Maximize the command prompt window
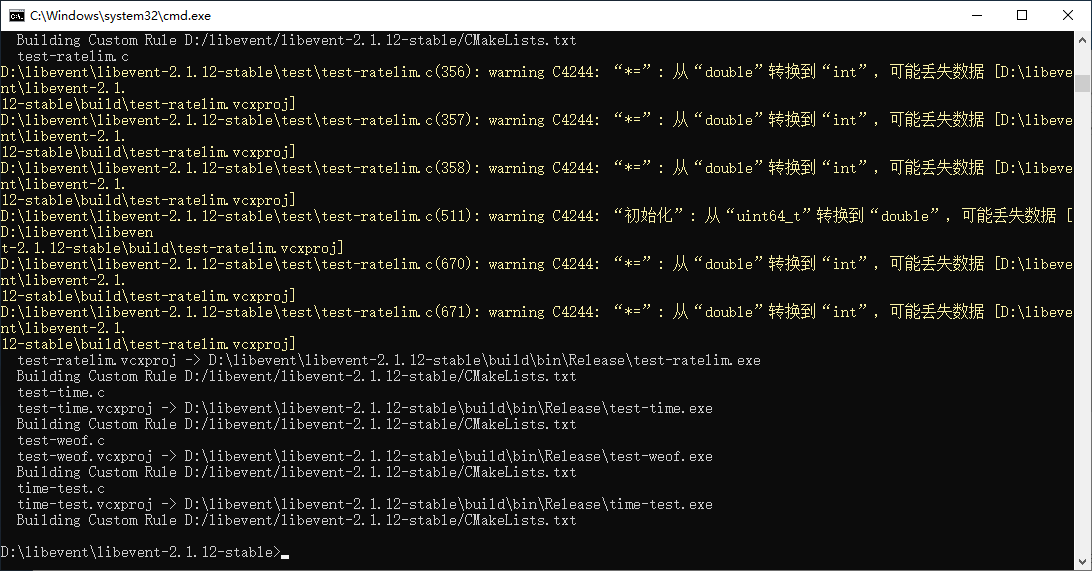This screenshot has width=1092, height=571. click(x=1021, y=15)
